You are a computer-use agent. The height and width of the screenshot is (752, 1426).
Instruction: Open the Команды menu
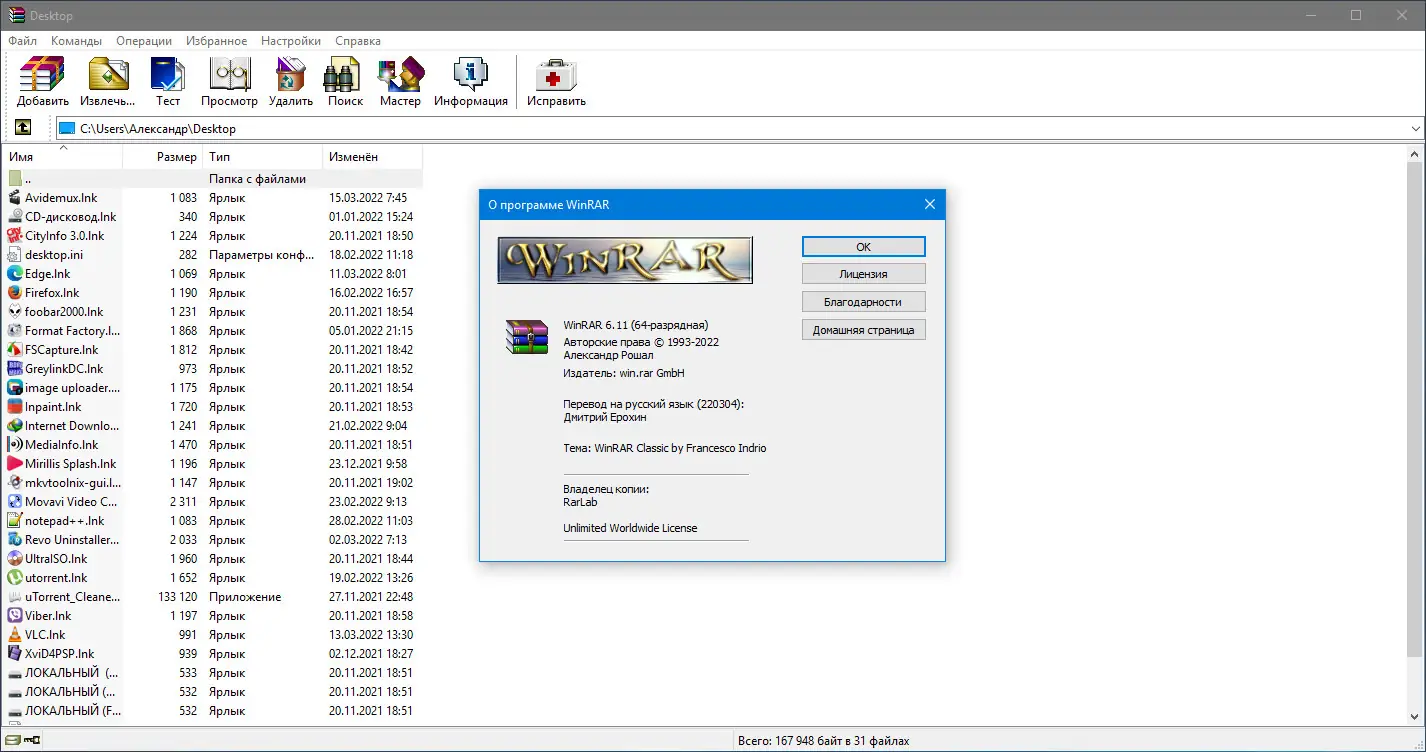75,40
